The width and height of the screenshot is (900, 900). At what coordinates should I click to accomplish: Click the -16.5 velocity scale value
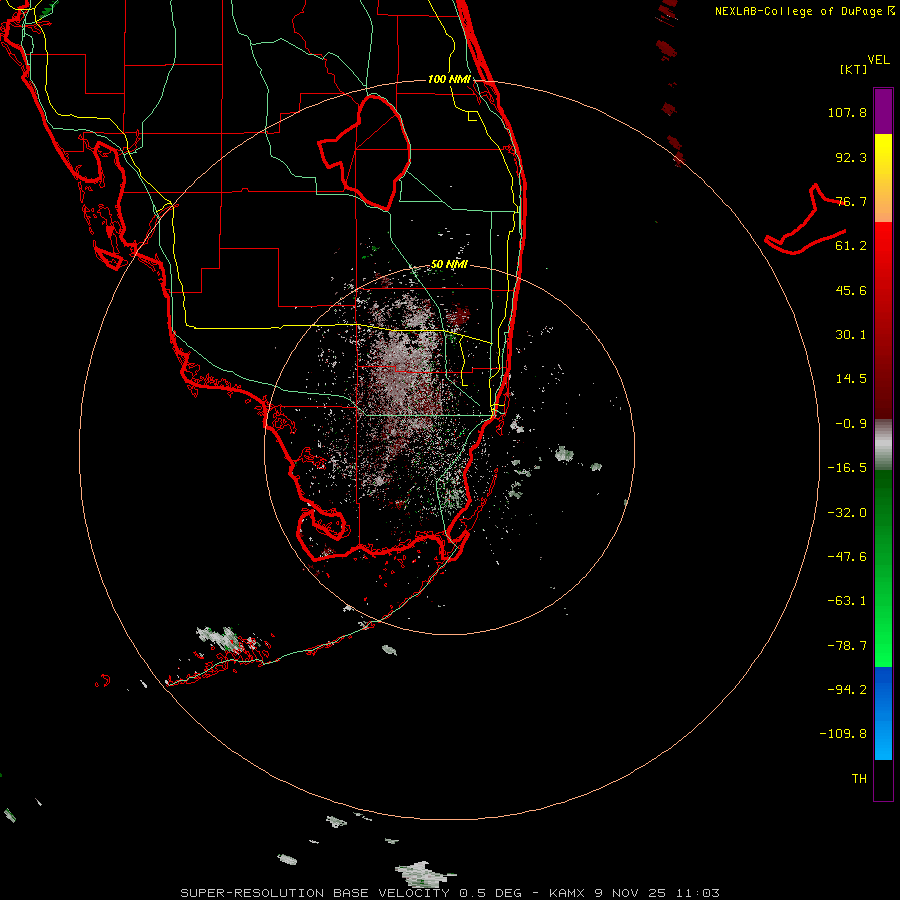[x=847, y=468]
